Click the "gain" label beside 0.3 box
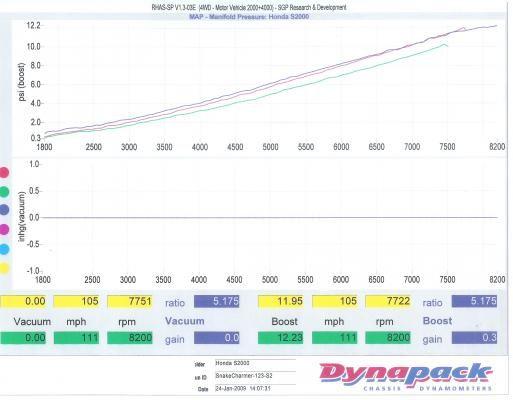The height and width of the screenshot is (400, 513). [432, 340]
